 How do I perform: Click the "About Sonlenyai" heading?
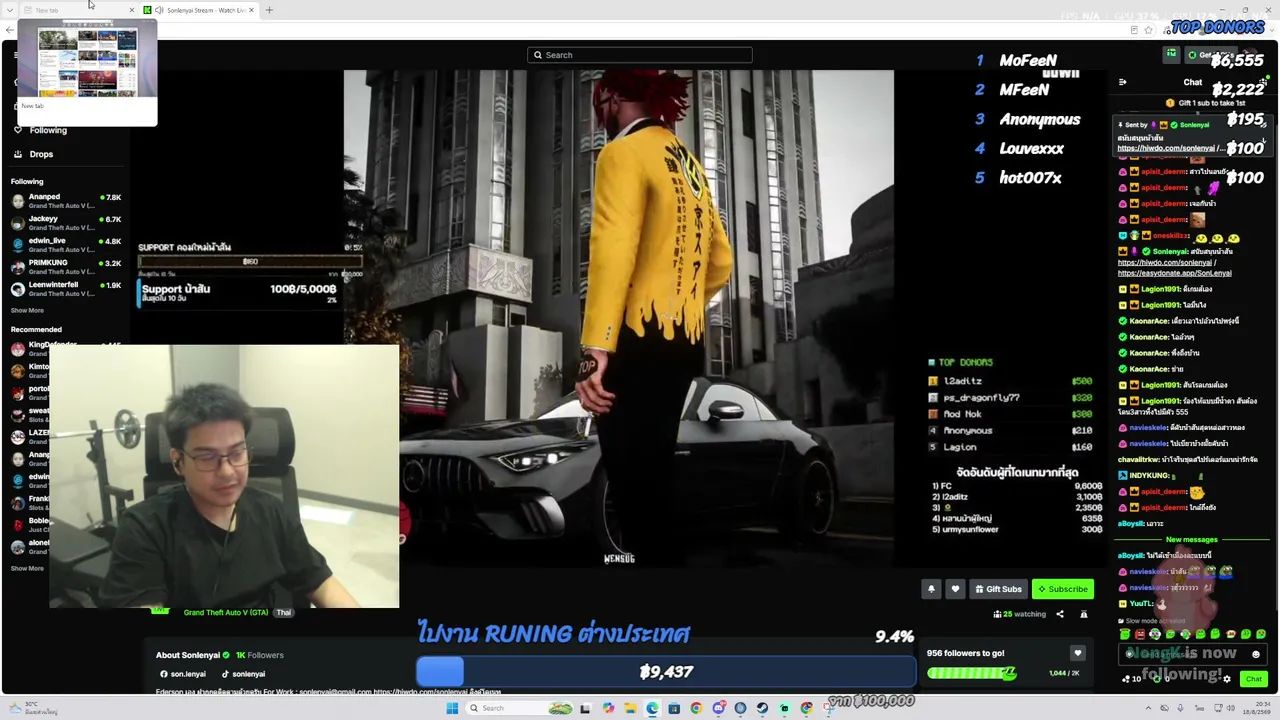(187, 655)
